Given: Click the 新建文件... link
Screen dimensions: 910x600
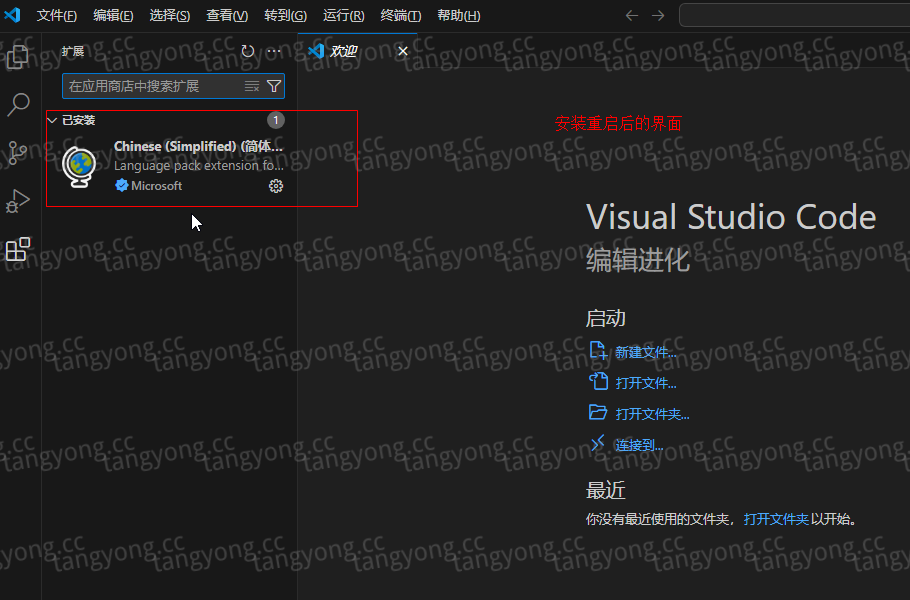Looking at the screenshot, I should tap(645, 352).
